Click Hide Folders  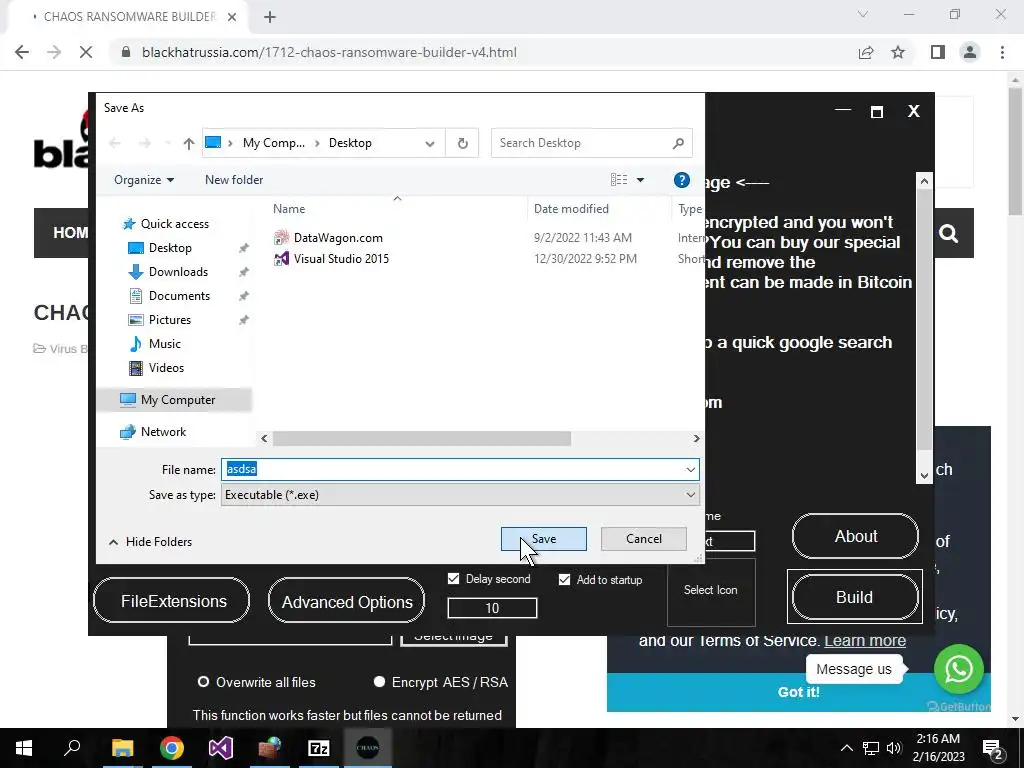(x=150, y=542)
